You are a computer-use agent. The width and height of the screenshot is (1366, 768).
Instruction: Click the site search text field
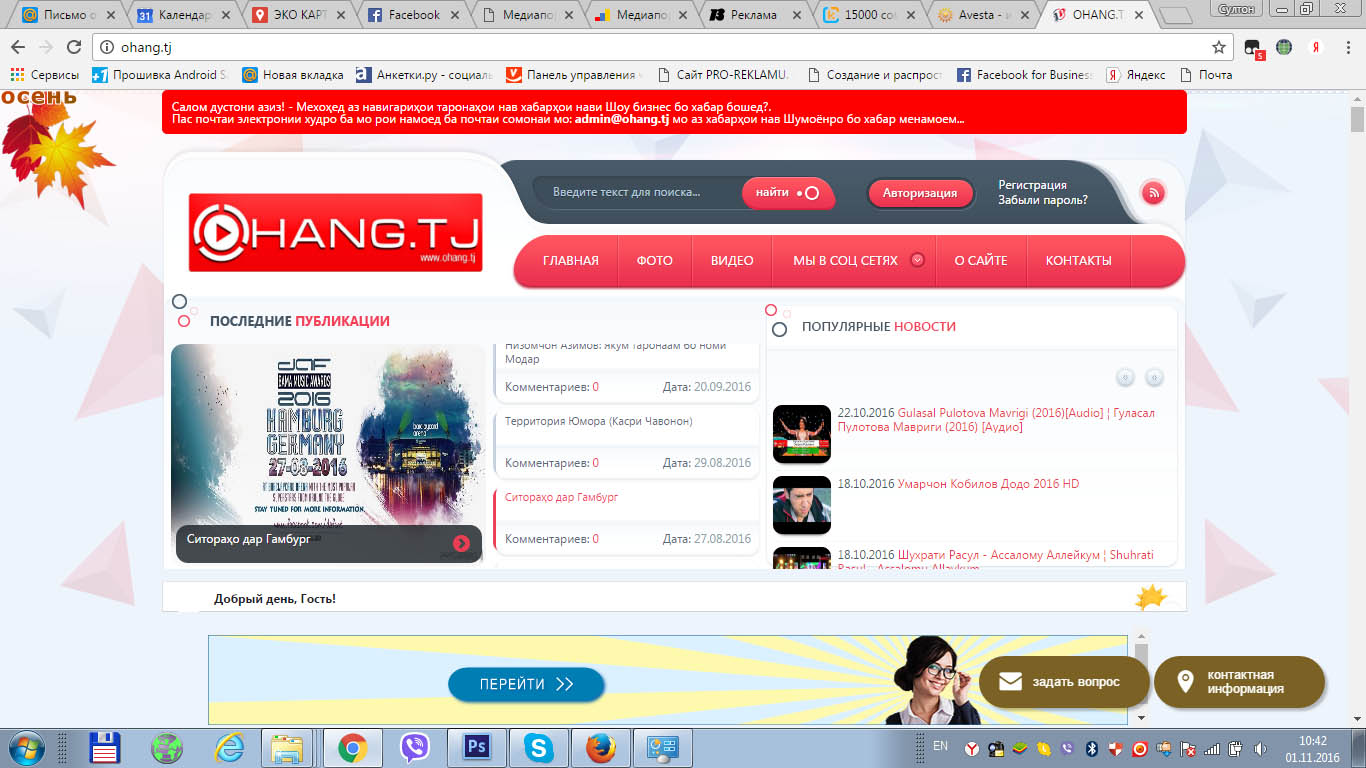coord(635,193)
